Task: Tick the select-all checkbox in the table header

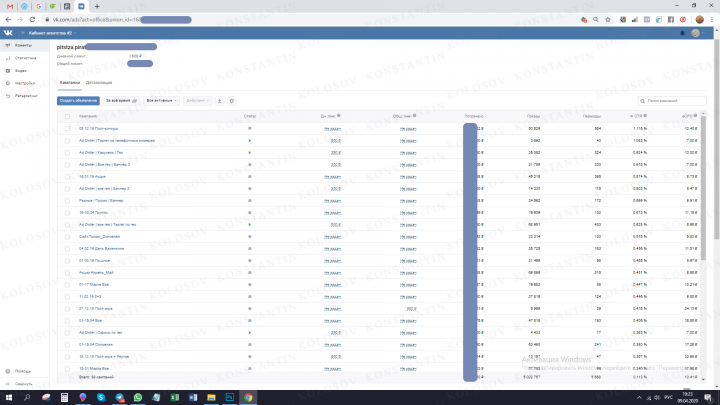Action: click(x=67, y=116)
